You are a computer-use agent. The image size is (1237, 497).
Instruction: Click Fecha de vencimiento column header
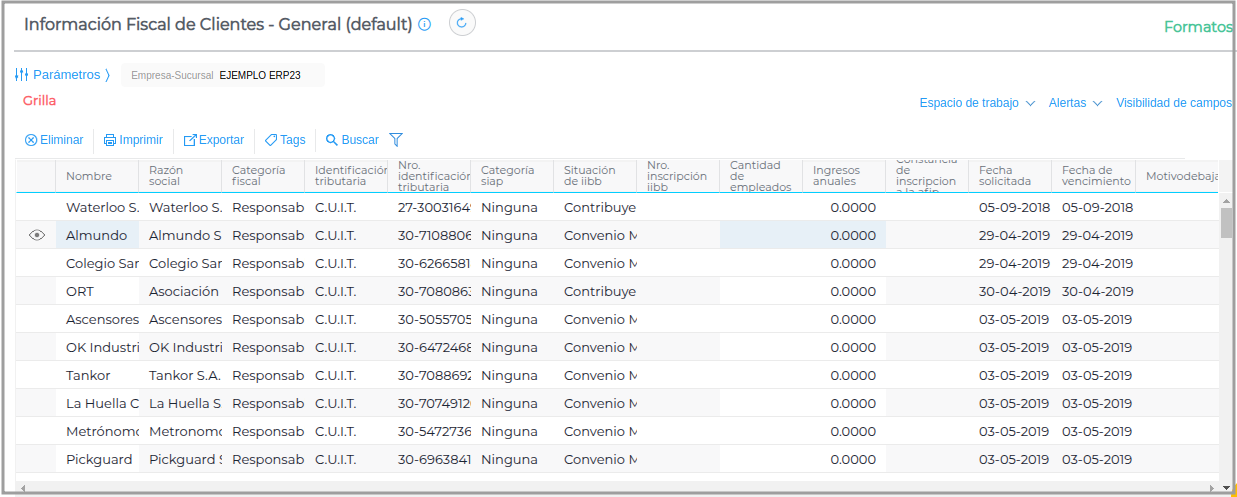[x=1093, y=176]
